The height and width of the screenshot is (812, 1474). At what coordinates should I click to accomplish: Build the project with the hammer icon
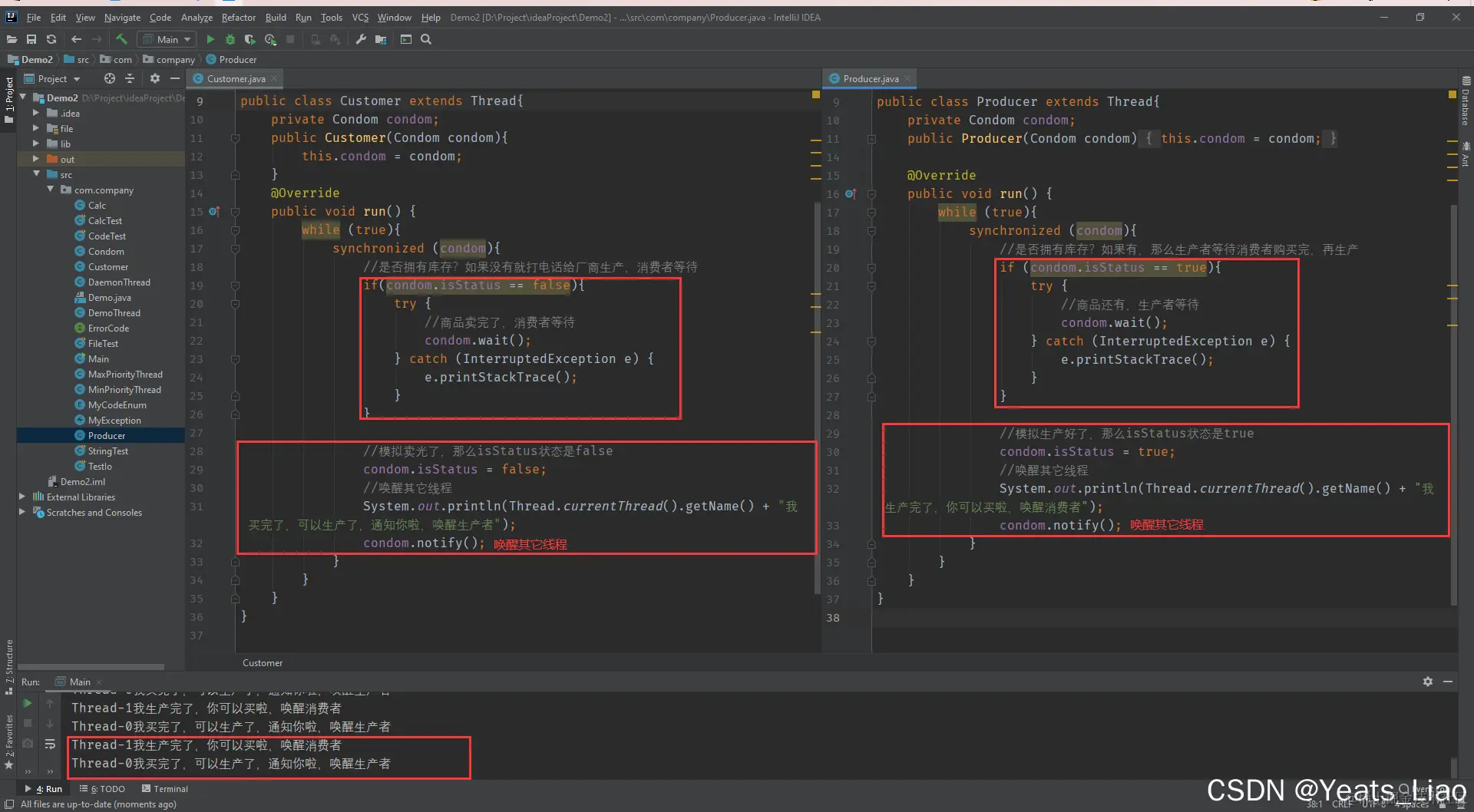(x=121, y=39)
